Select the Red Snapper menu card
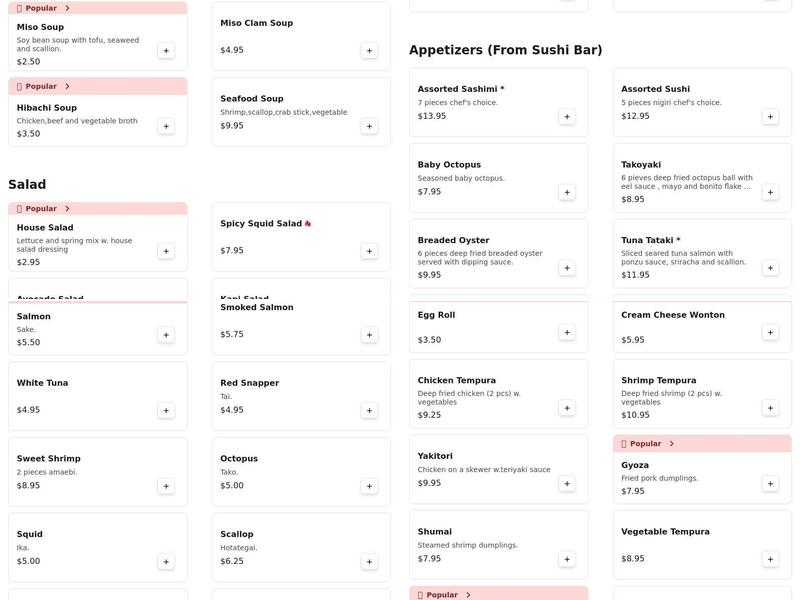This screenshot has height=600, width=800. coord(300,395)
